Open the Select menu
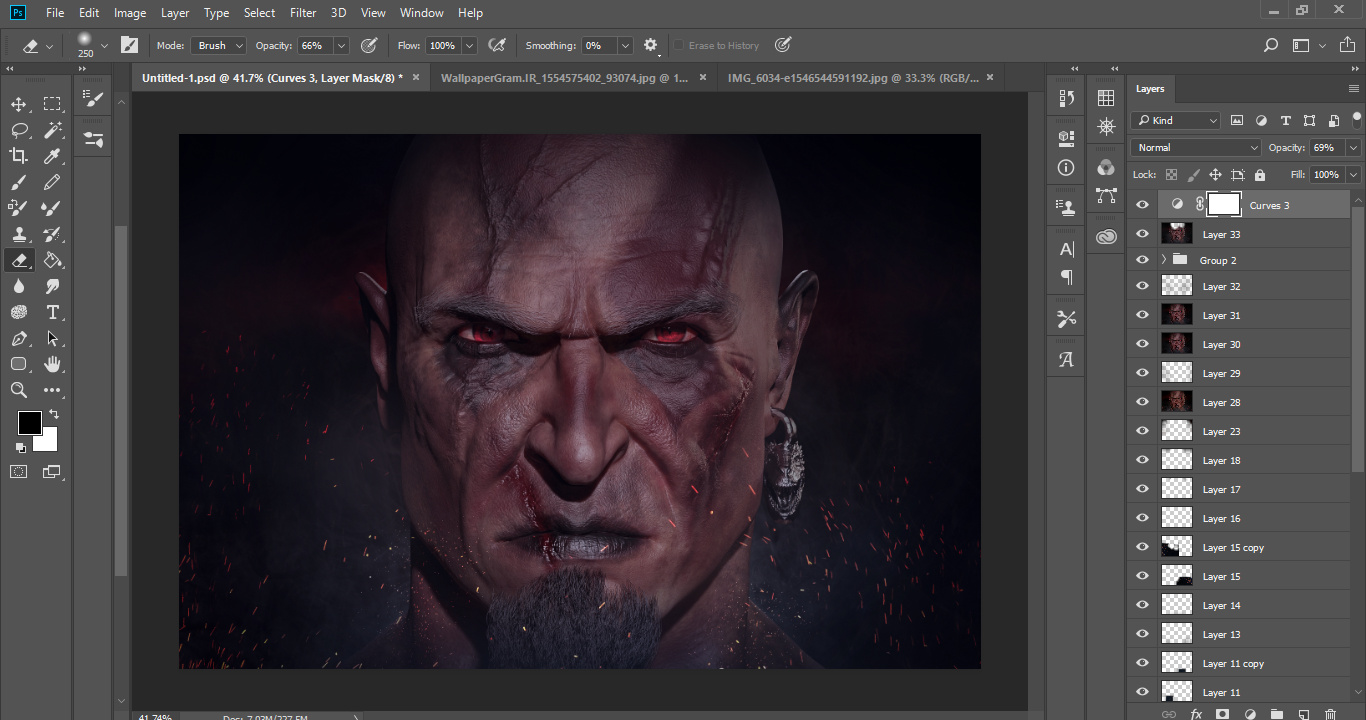This screenshot has width=1366, height=720. [259, 13]
